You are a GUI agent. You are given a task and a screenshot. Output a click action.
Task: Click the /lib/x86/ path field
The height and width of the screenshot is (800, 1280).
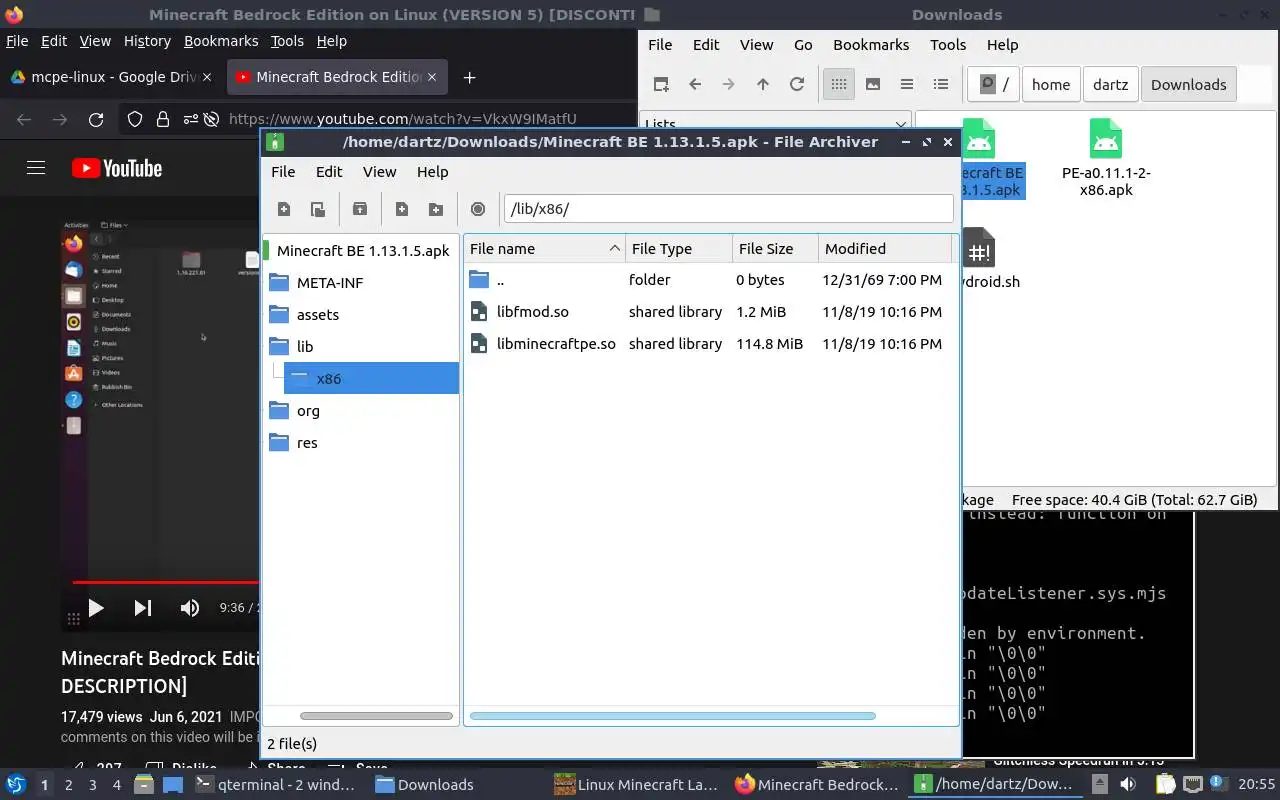[x=728, y=209]
